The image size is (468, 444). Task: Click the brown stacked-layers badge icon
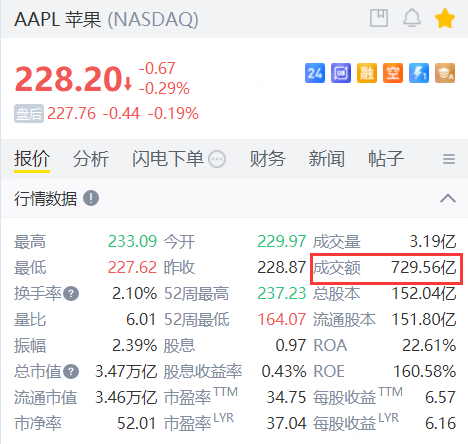click(x=445, y=73)
